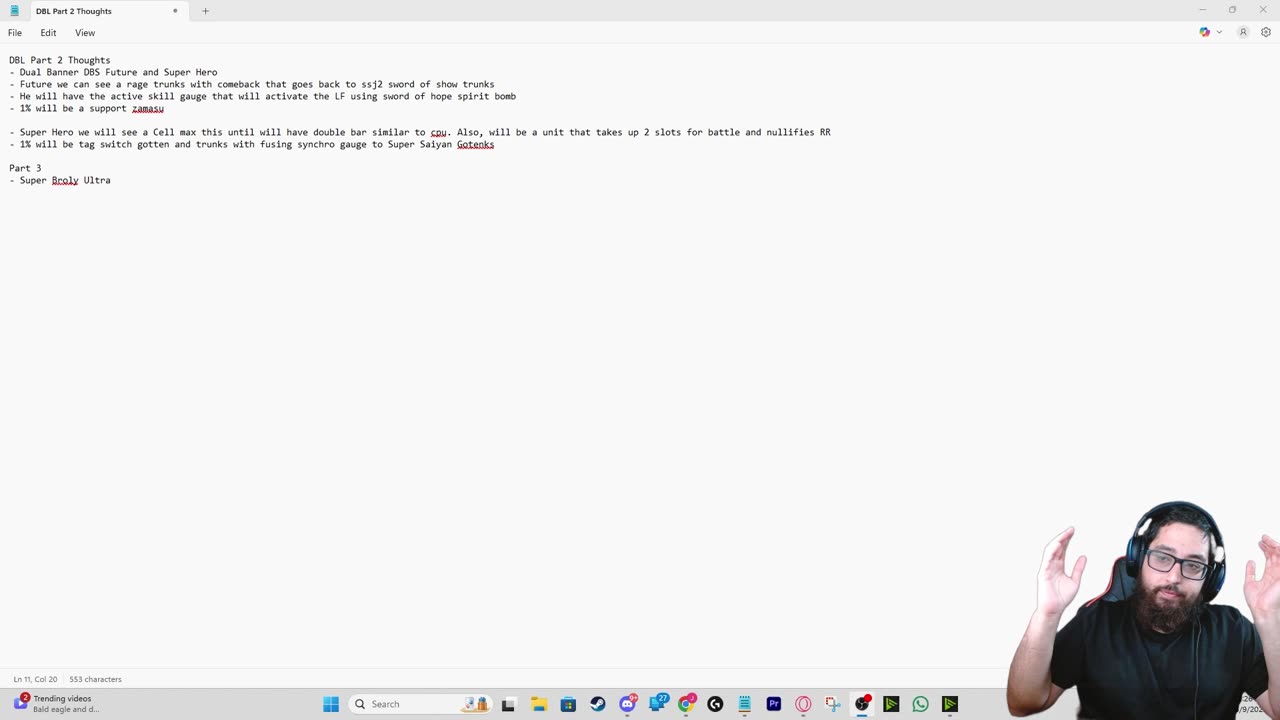Click the Notepad app icon in title bar
This screenshot has width=1280, height=720.
[x=14, y=11]
